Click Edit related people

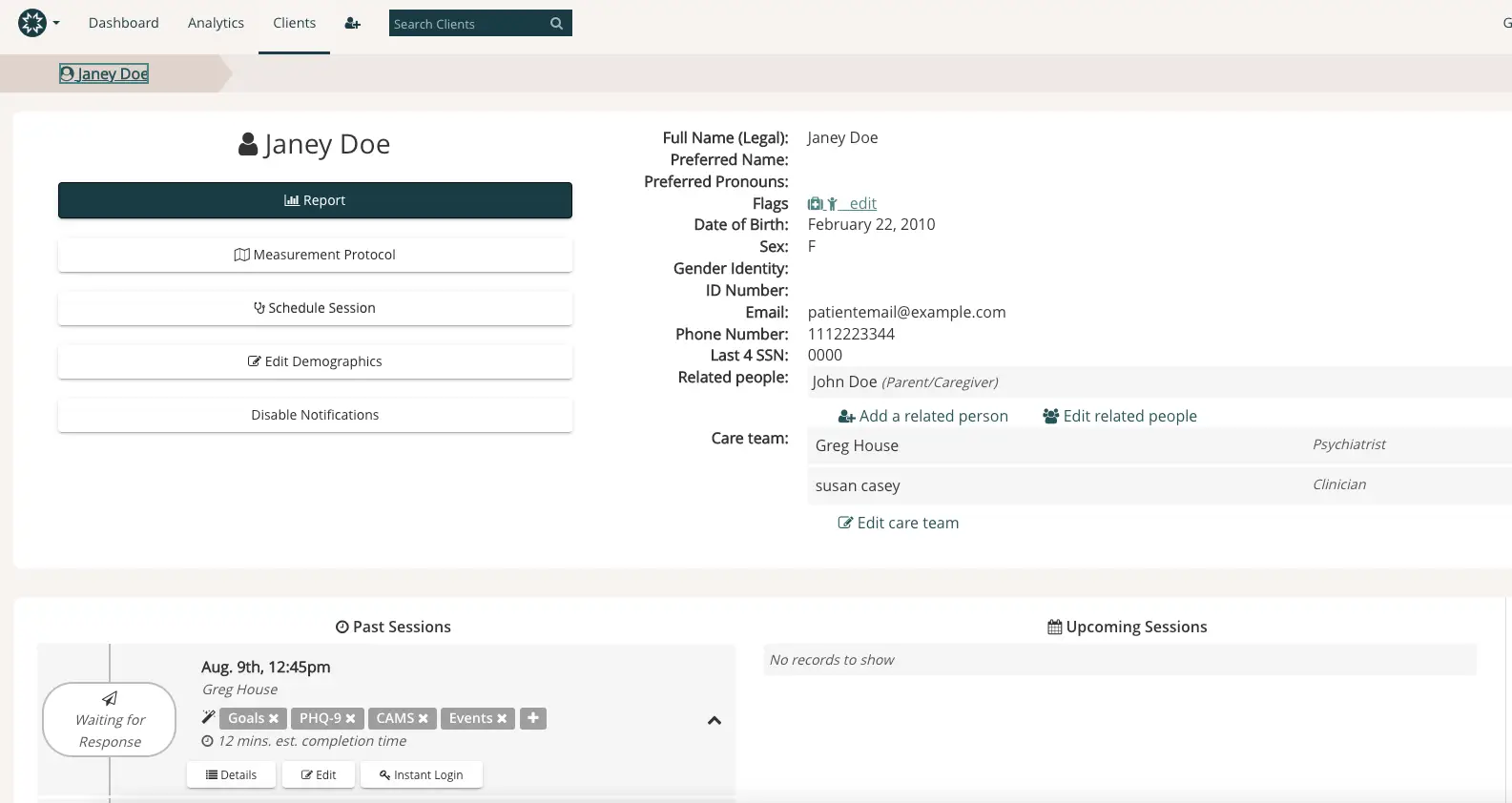1120,416
